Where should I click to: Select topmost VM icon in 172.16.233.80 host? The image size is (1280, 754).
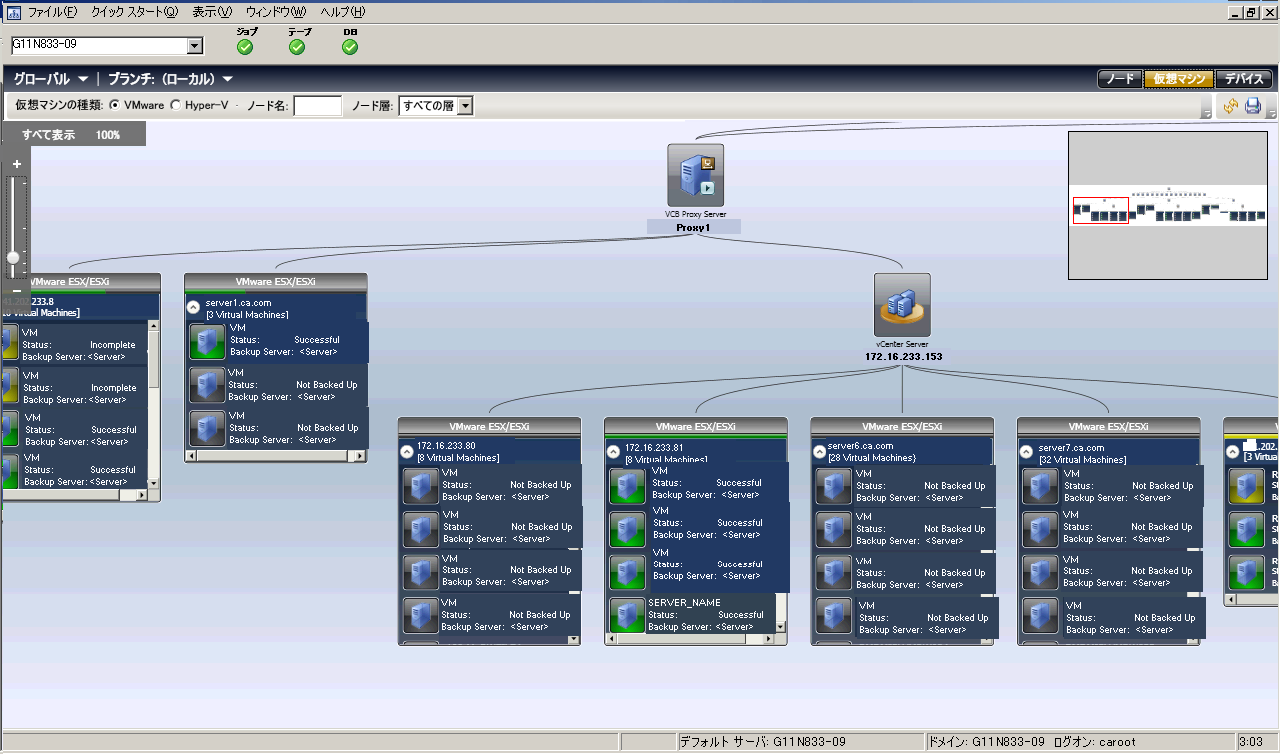[421, 486]
